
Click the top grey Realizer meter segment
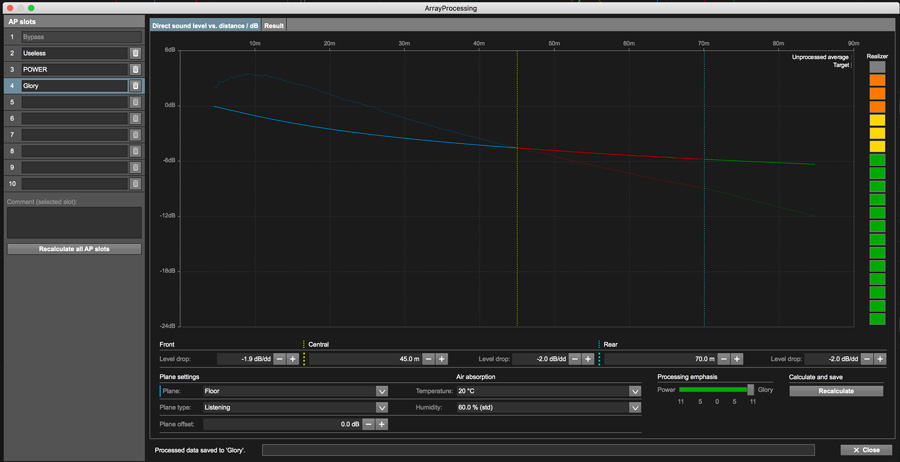point(877,67)
